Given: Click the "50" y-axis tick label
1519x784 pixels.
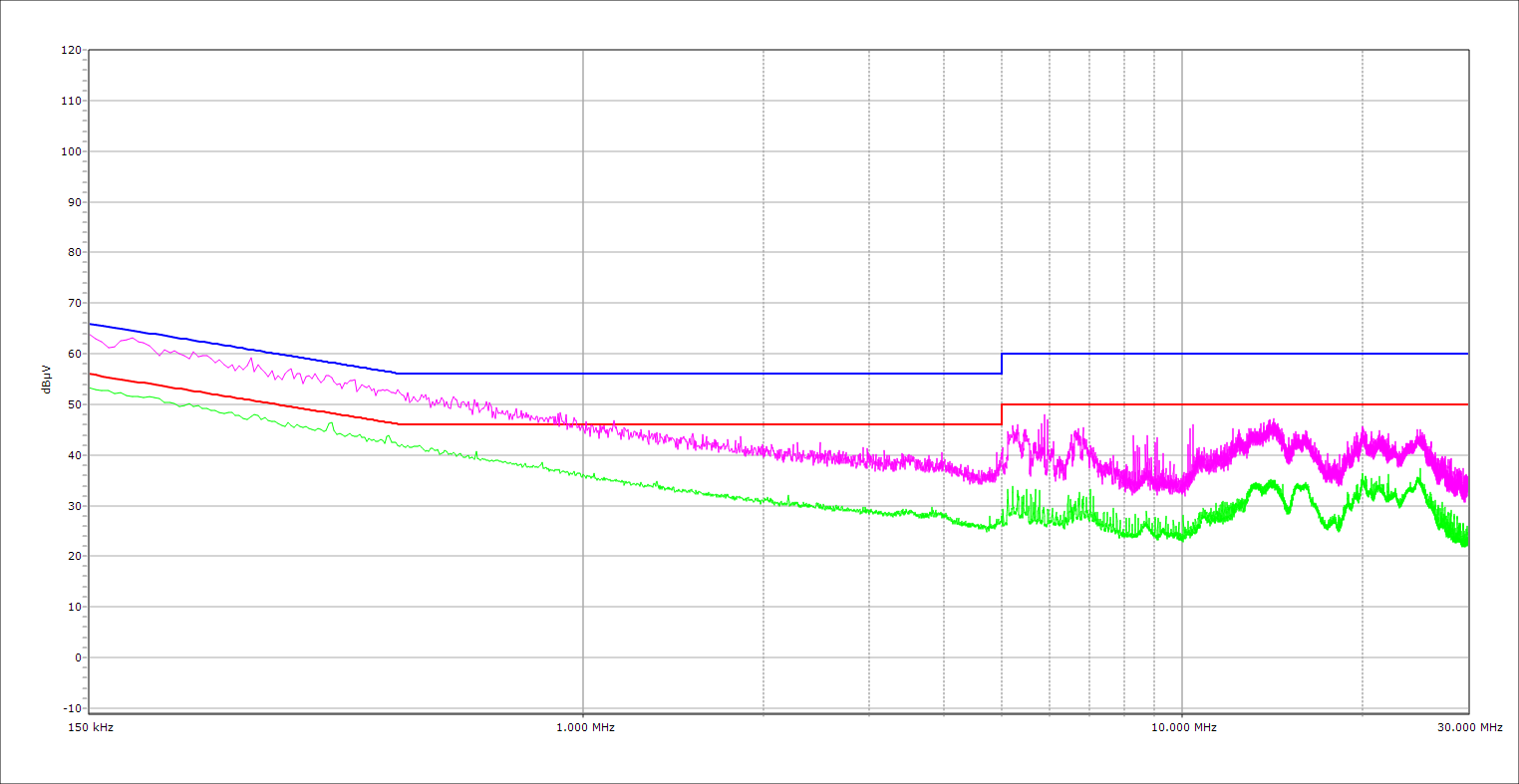Looking at the screenshot, I should (x=74, y=404).
